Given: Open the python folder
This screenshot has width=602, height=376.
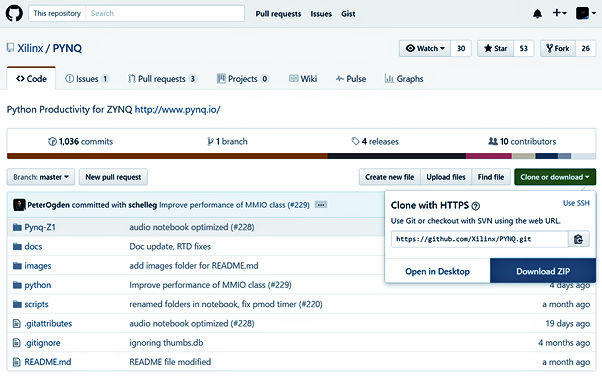Looking at the screenshot, I should pos(38,285).
